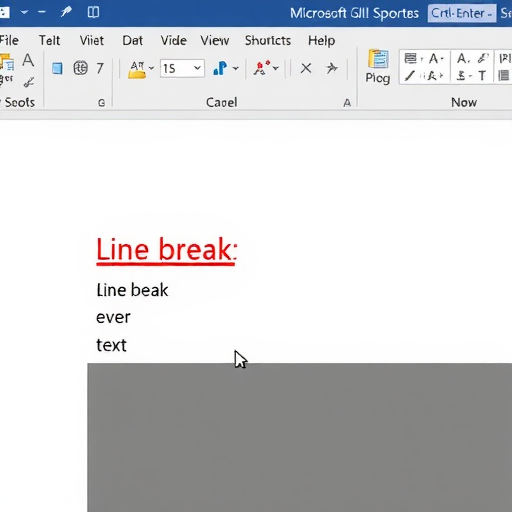Click the Caoel group dialog launcher
512x512 pixels.
point(347,103)
